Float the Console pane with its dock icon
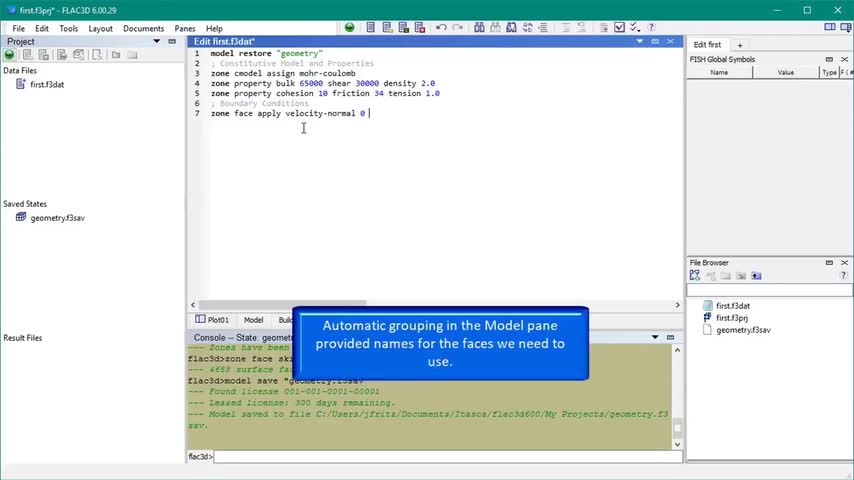 [x=670, y=337]
